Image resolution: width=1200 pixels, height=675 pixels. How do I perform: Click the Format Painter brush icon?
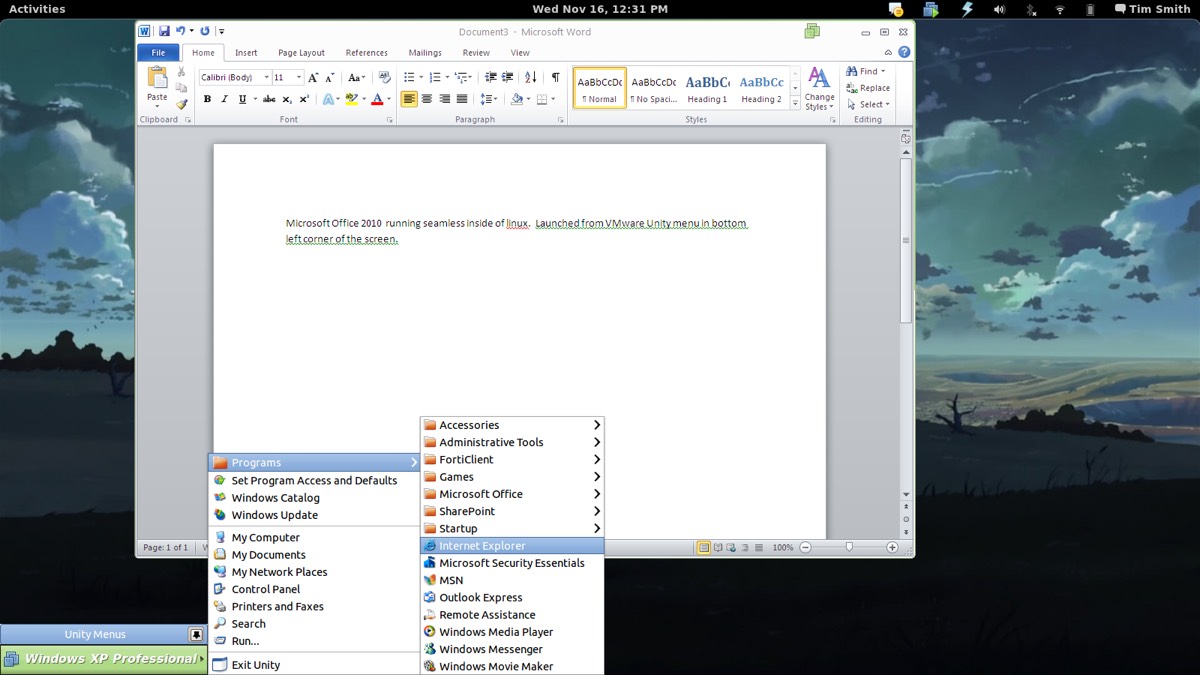coord(182,104)
